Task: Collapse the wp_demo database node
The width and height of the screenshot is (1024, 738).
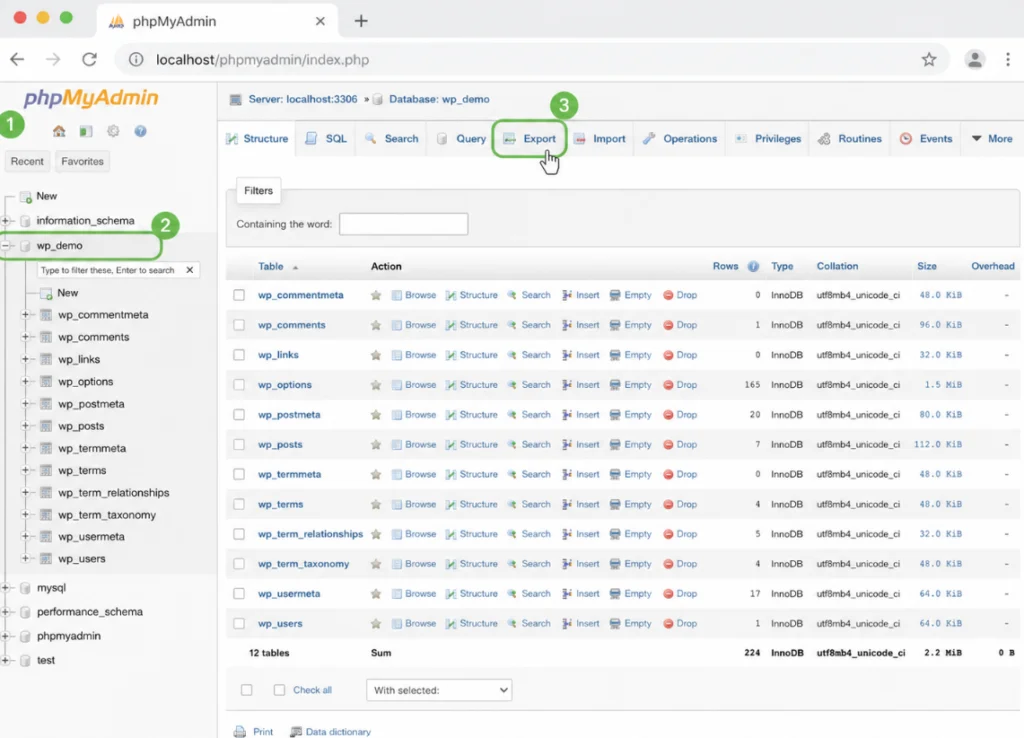Action: click(6, 246)
